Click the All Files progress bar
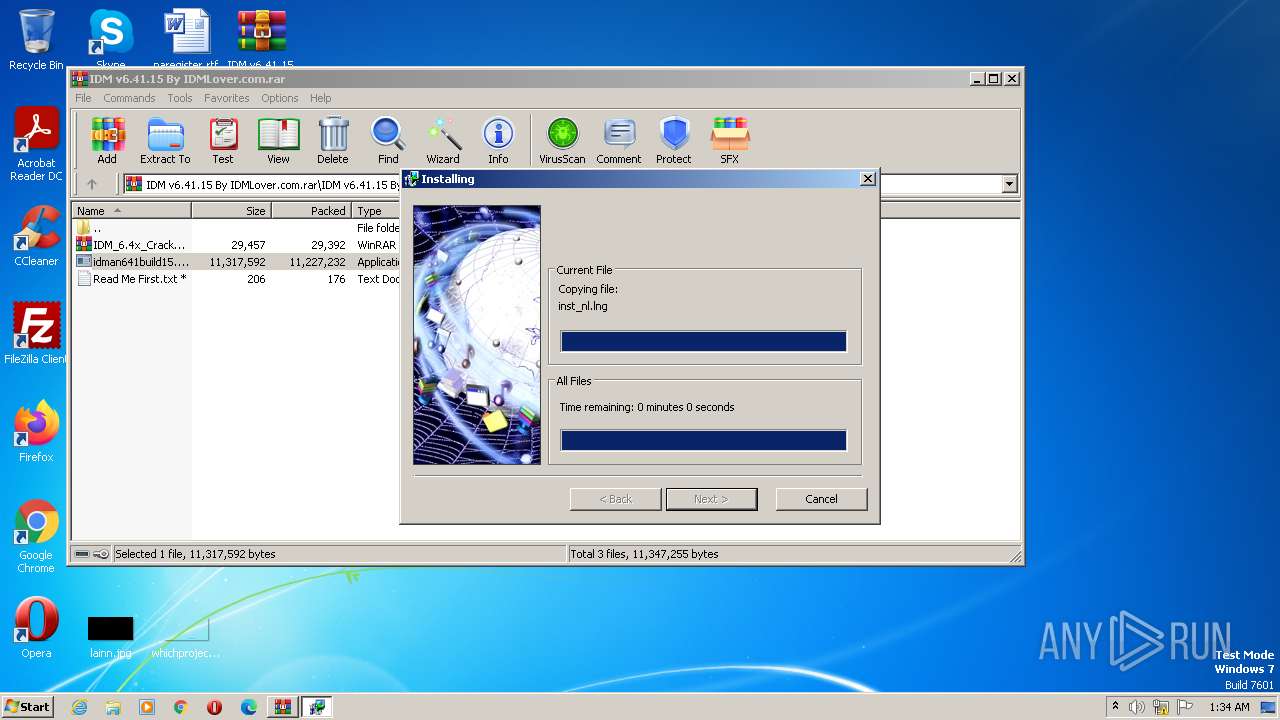1280x720 pixels. click(x=703, y=441)
